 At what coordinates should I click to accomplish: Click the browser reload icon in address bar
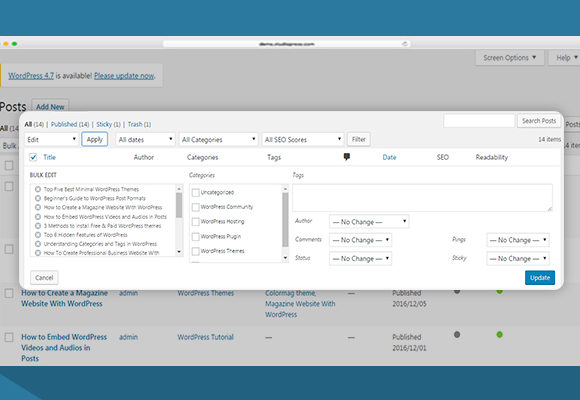405,44
